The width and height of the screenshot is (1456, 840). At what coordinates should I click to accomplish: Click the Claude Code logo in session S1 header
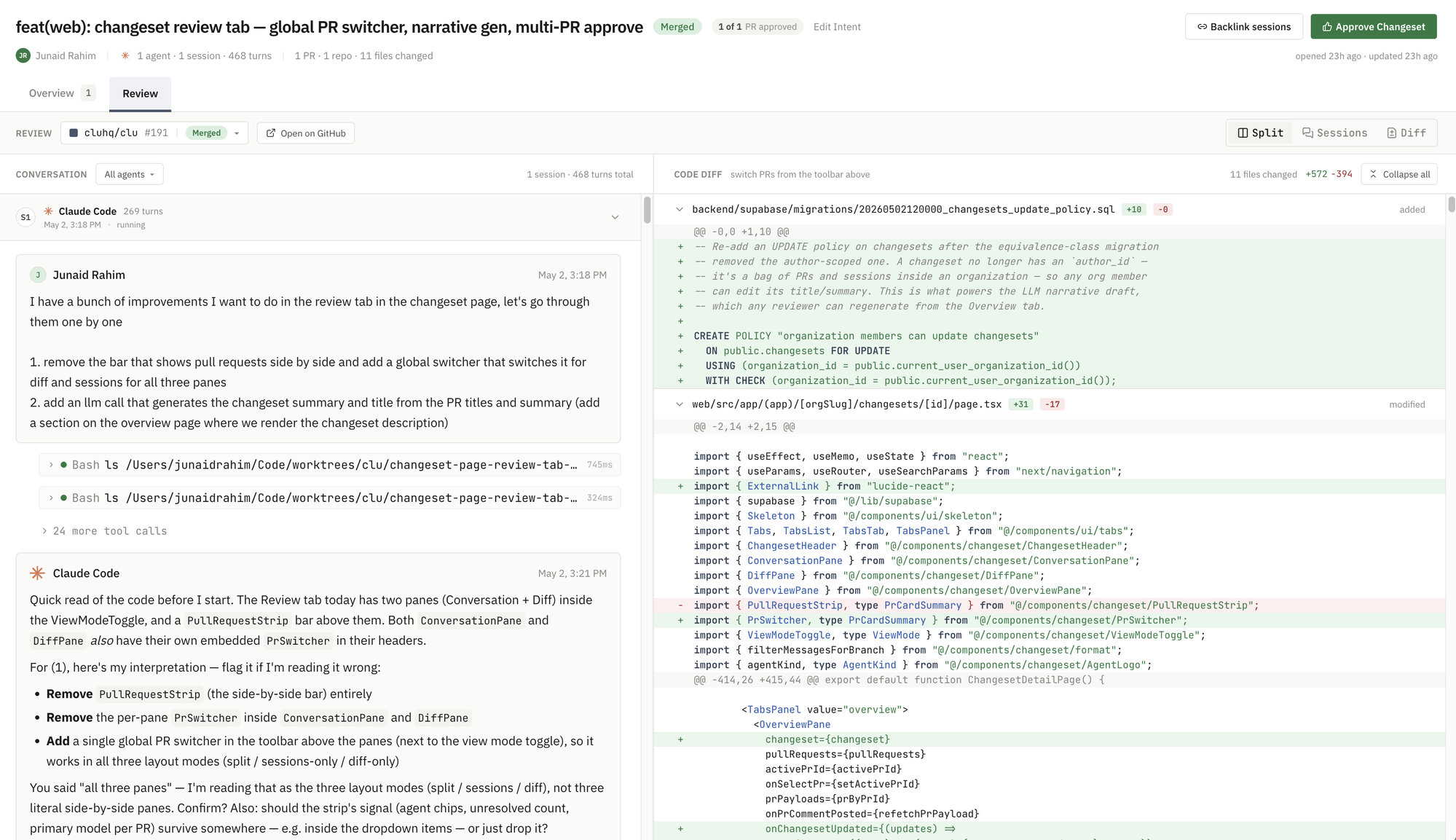click(49, 211)
